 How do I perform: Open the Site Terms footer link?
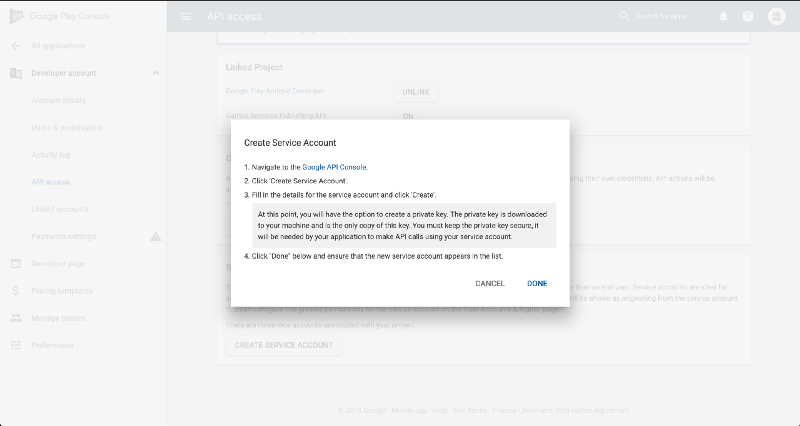[470, 410]
